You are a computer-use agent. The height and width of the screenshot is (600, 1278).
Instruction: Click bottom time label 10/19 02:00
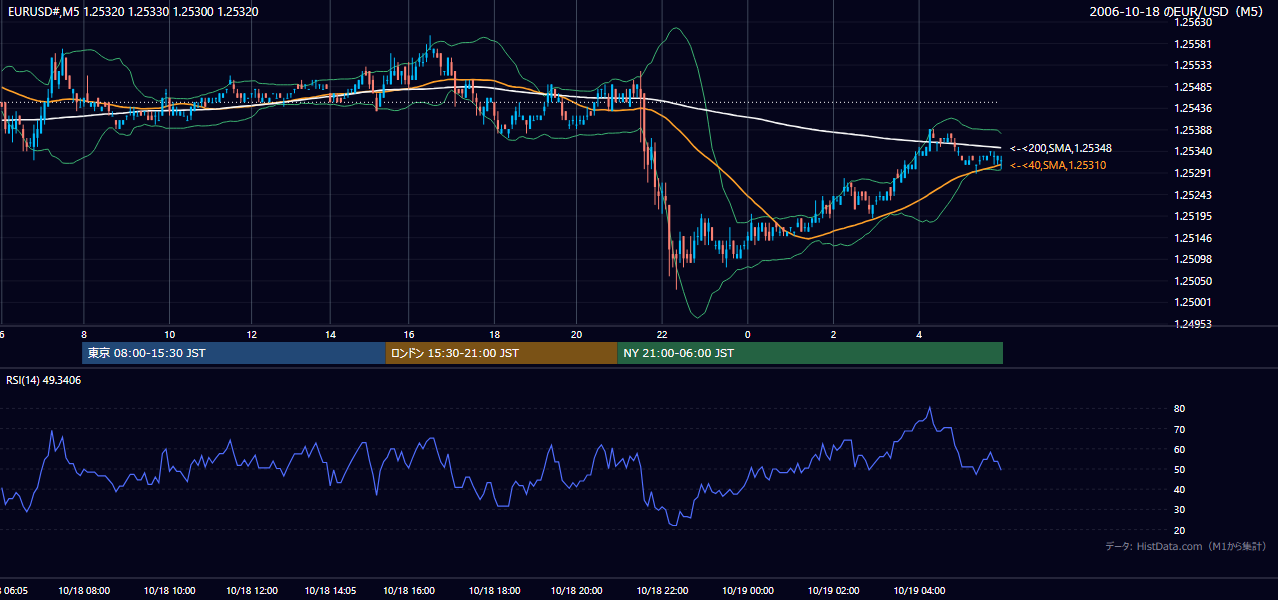[x=834, y=591]
